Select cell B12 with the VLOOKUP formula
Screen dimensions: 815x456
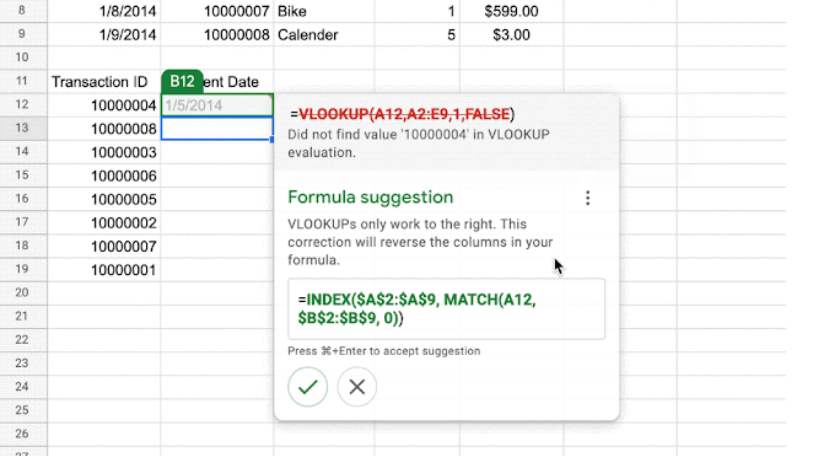coord(216,105)
